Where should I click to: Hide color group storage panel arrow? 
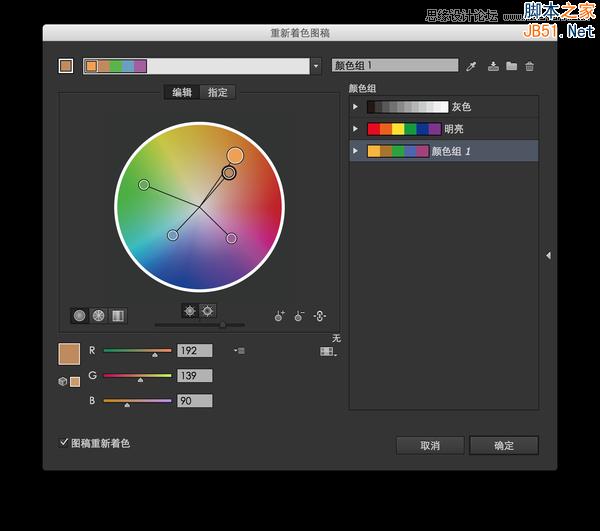[548, 255]
